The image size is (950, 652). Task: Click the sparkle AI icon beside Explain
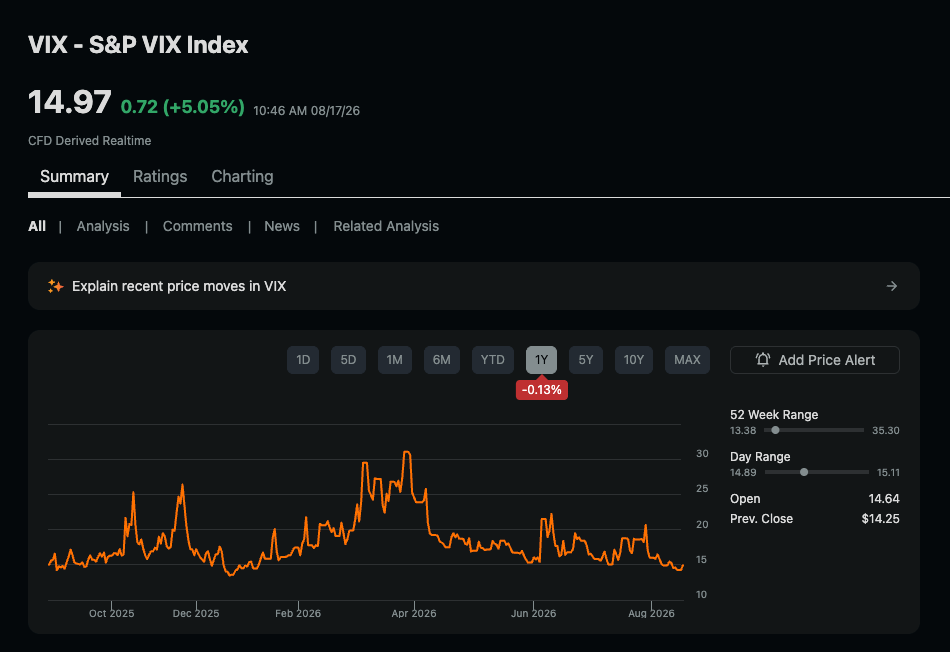[x=56, y=286]
